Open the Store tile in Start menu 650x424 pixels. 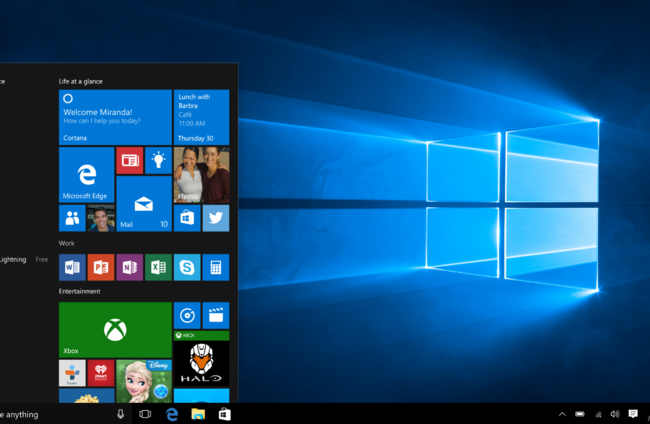pos(187,218)
